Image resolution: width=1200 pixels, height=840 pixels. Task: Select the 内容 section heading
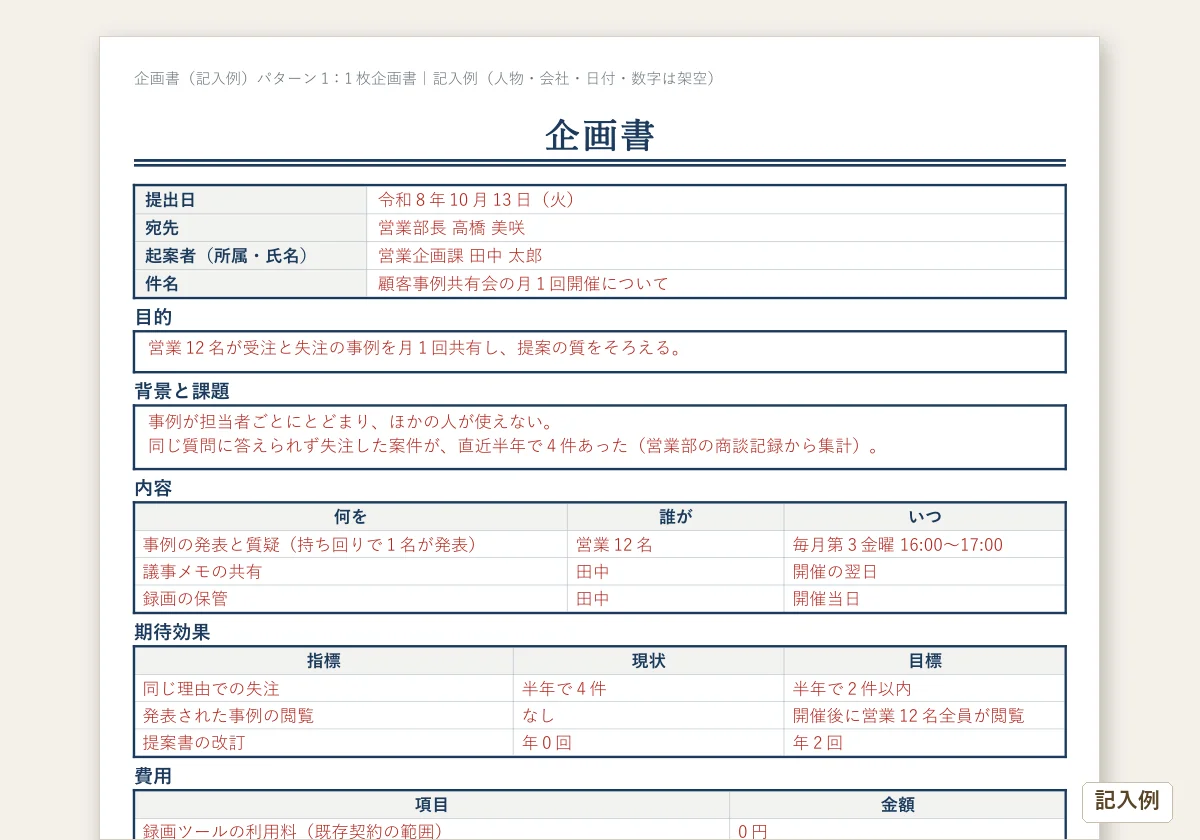click(153, 488)
